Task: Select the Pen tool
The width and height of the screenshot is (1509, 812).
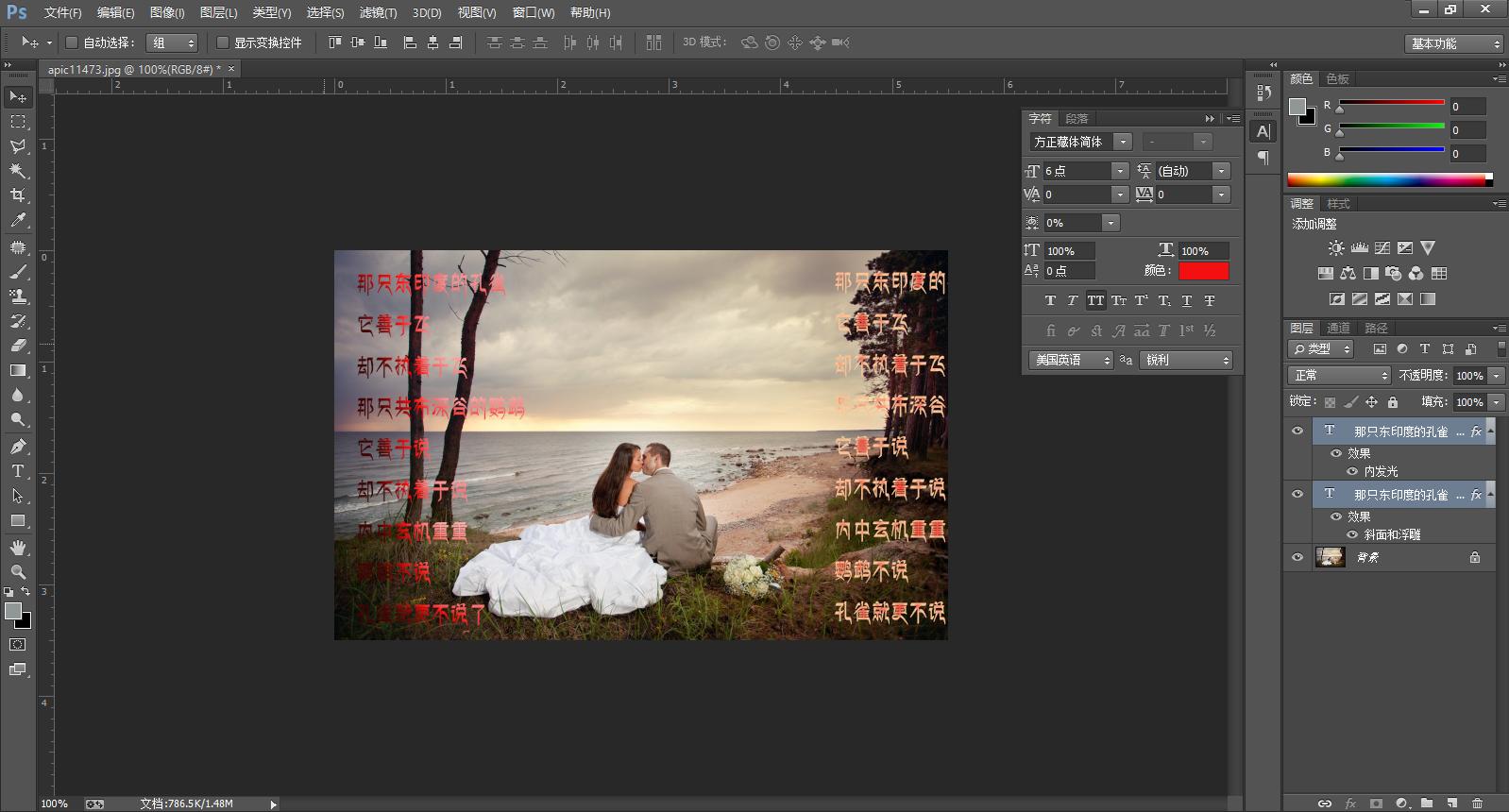Action: [x=18, y=447]
